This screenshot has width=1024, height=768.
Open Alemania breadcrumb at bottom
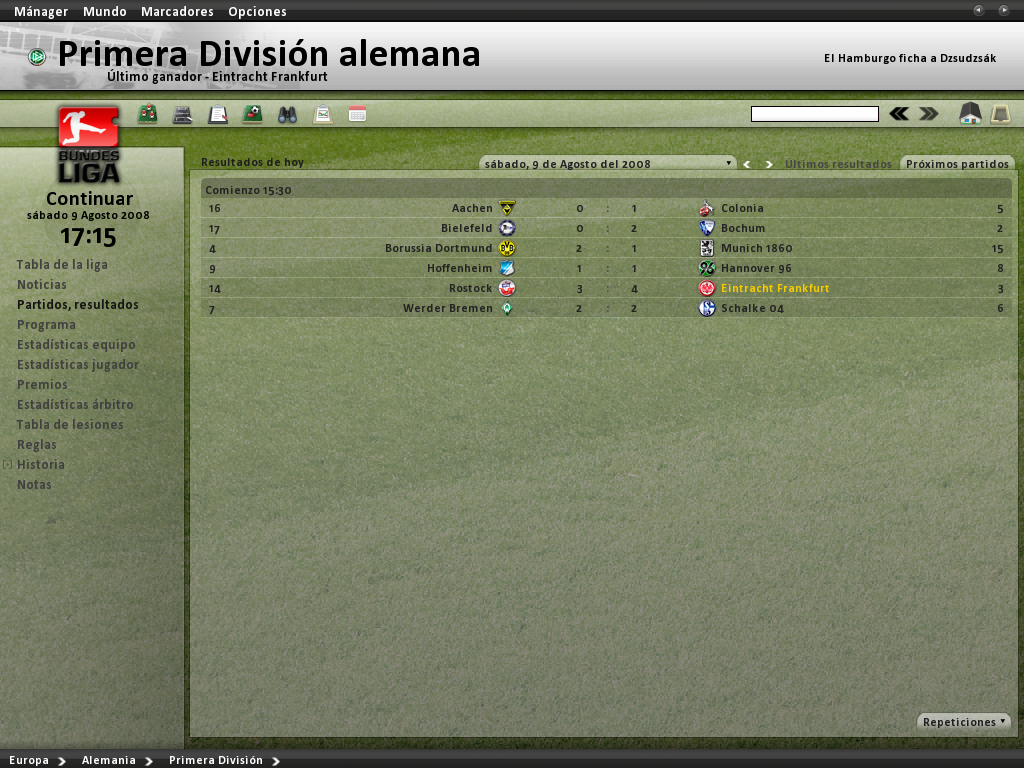click(108, 760)
